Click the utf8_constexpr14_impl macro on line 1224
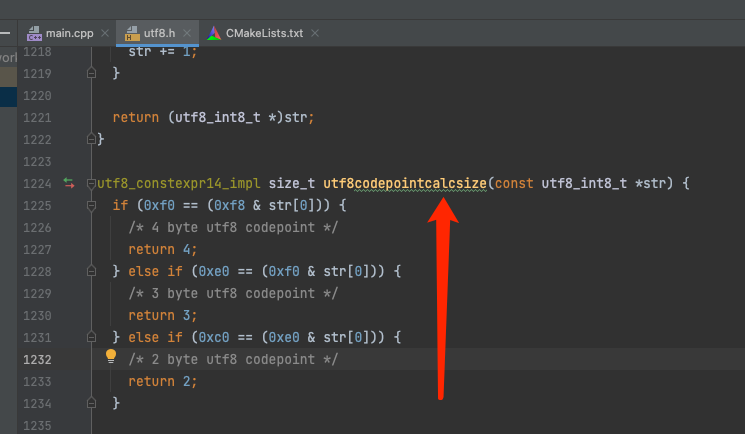Screen dimensions: 745x434 178,183
